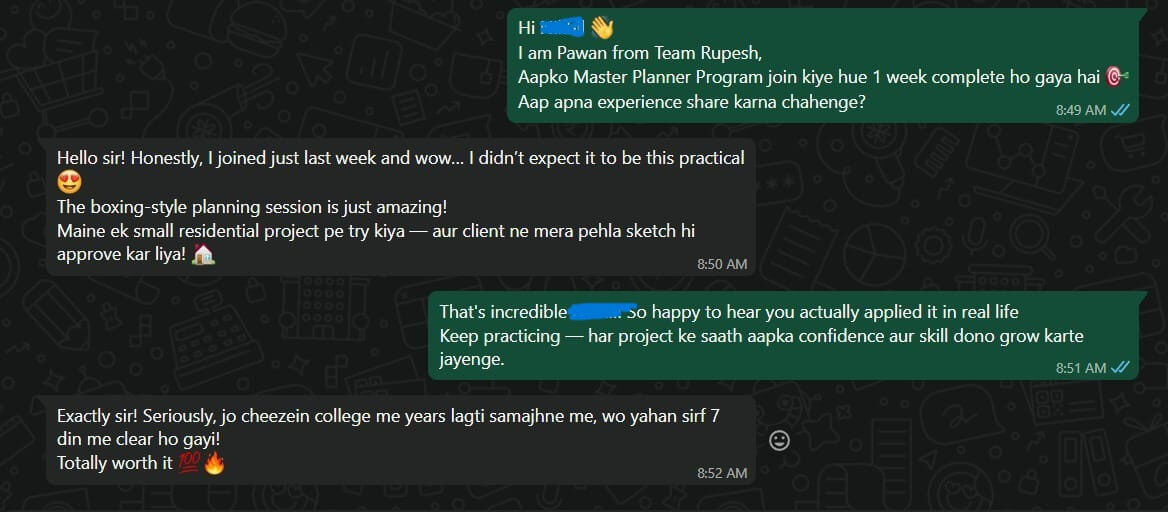Click the waving hand emoji
Viewport: 1168px width, 512px height.
click(600, 28)
